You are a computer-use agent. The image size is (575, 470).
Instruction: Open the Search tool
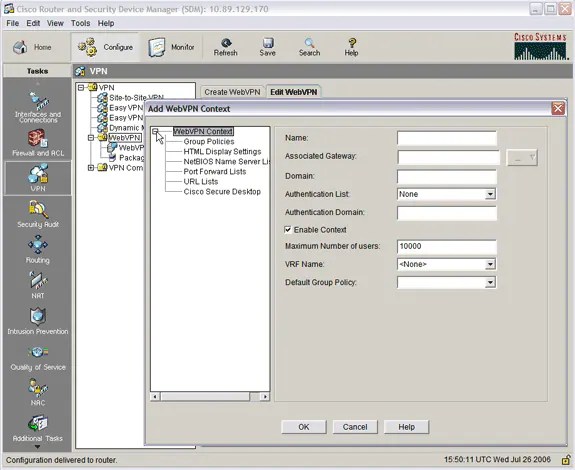tap(309, 47)
